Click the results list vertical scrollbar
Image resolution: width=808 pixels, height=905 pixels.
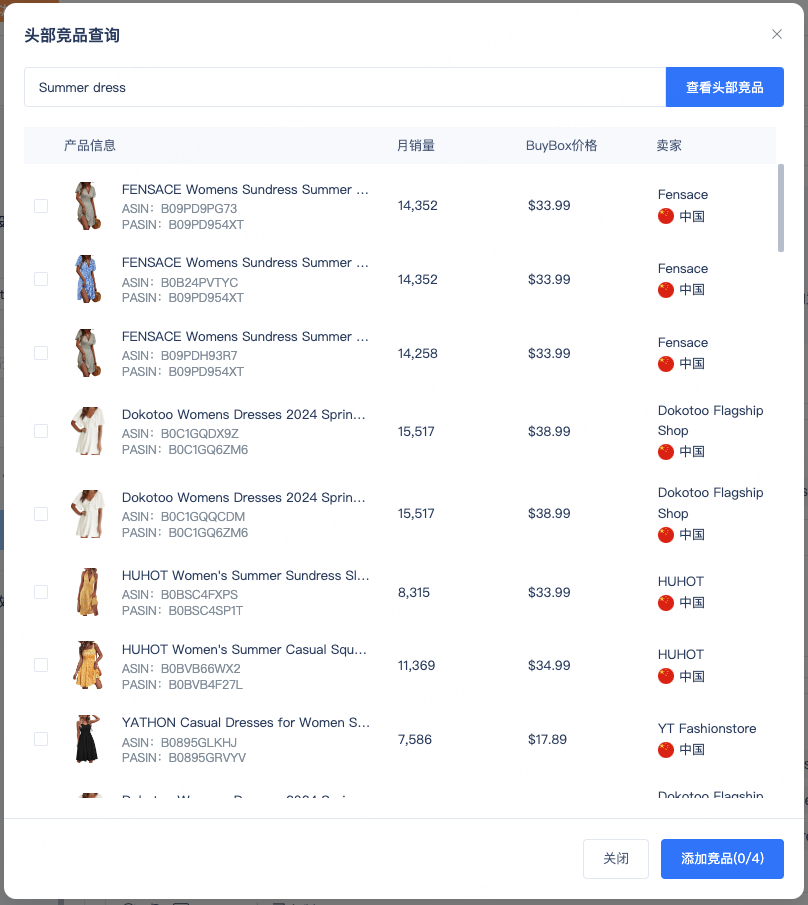coord(781,208)
